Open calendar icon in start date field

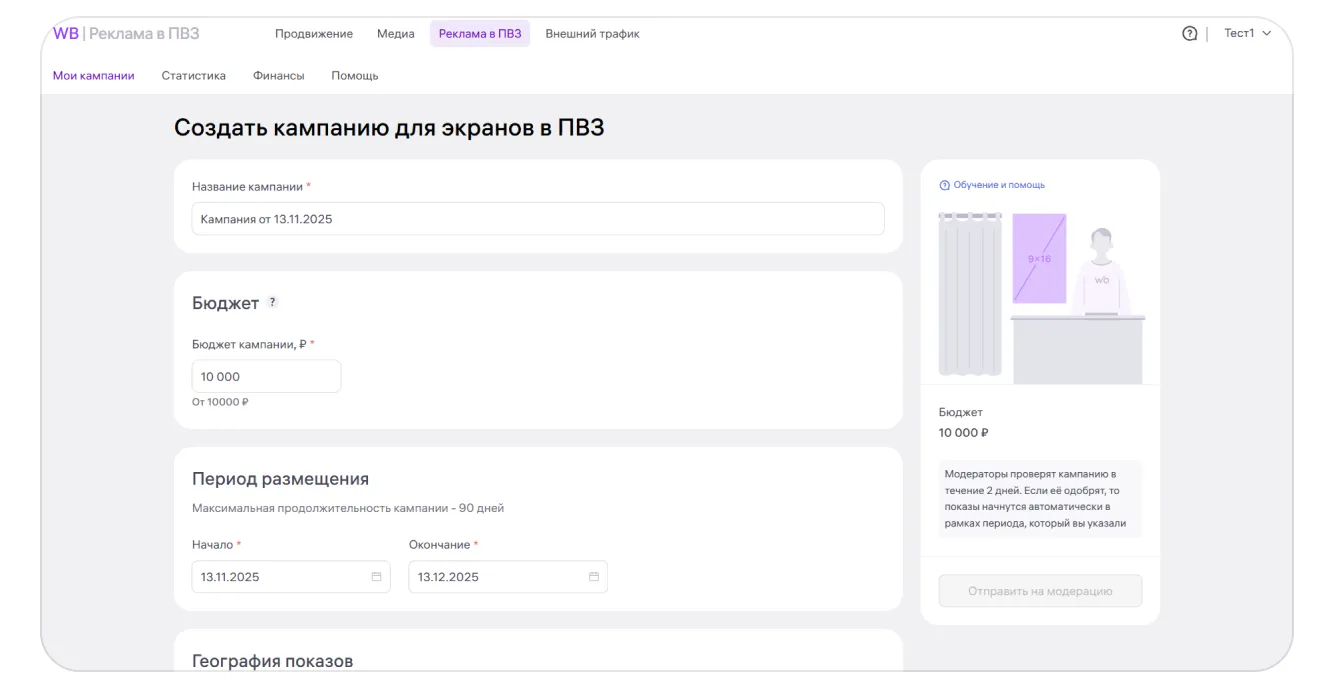pyautogui.click(x=376, y=577)
